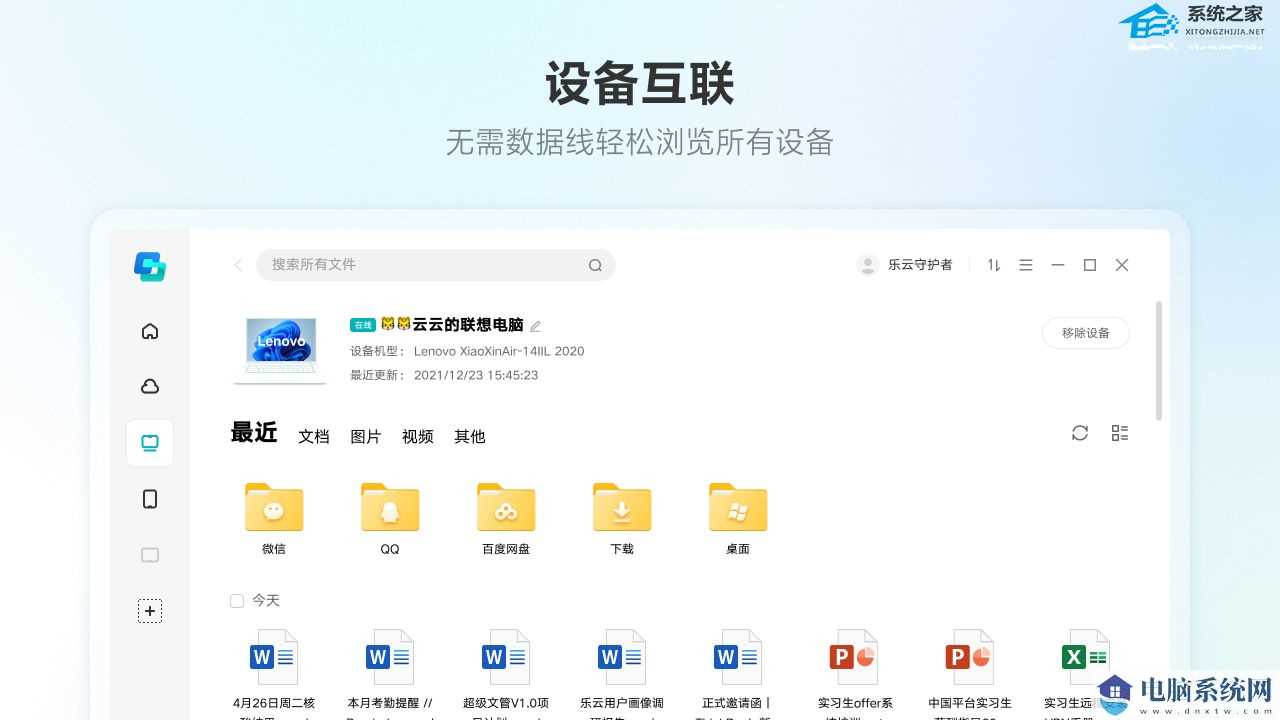The image size is (1280, 720).
Task: Click the search magnifier icon
Action: pos(595,265)
